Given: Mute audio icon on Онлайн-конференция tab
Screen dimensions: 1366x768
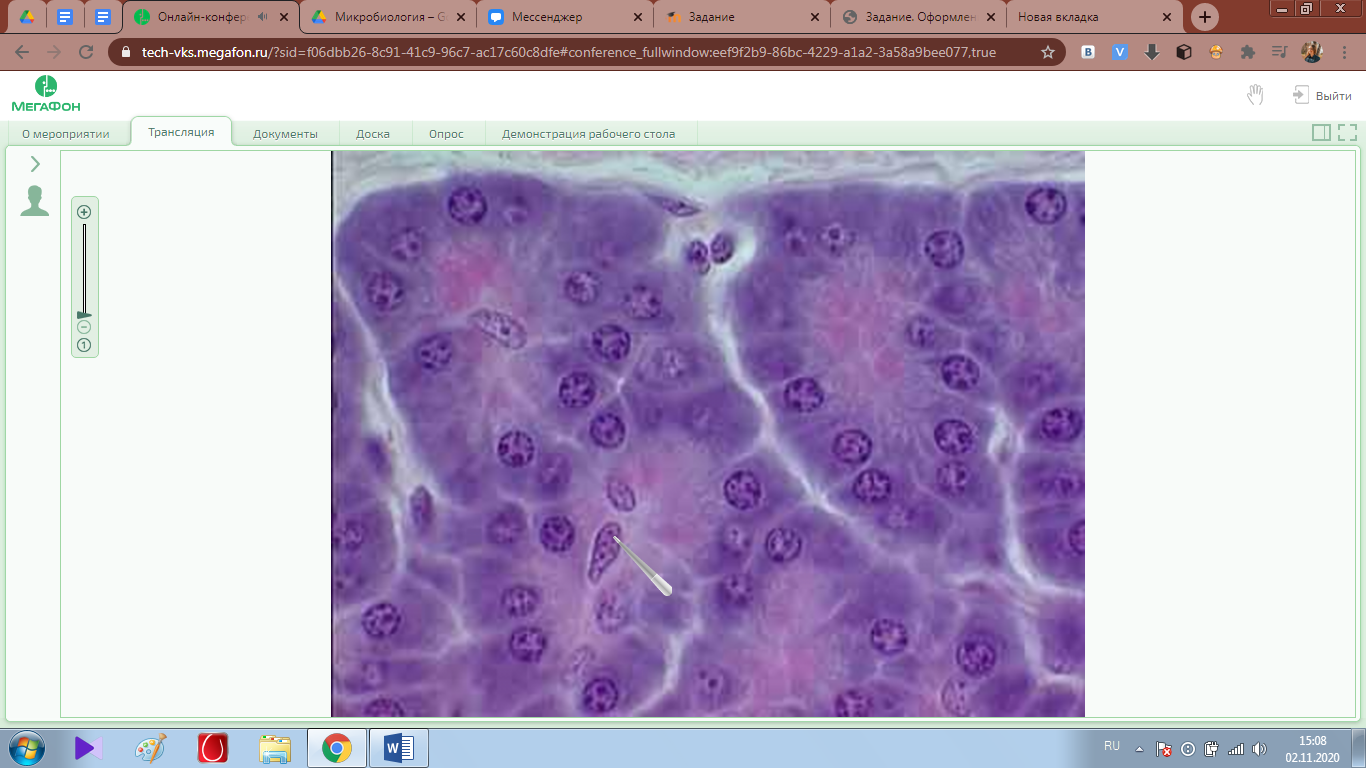Looking at the screenshot, I should coord(262,17).
